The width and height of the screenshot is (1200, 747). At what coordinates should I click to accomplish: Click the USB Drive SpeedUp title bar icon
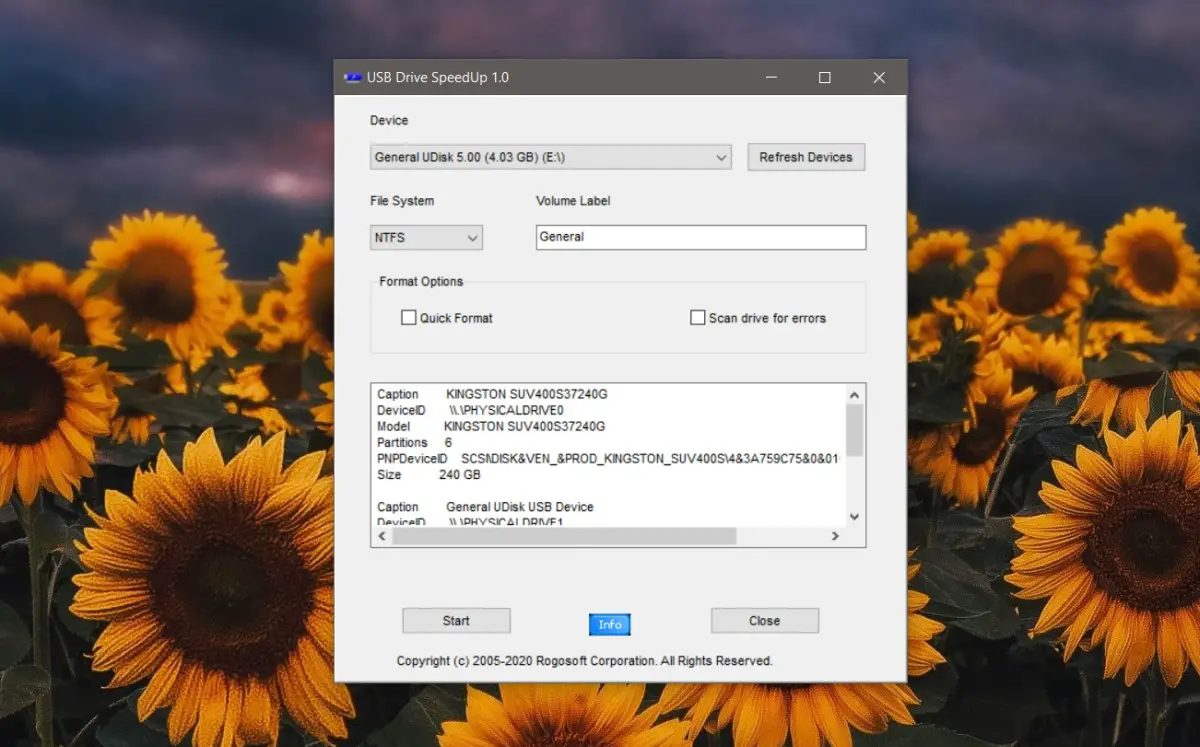tap(352, 78)
